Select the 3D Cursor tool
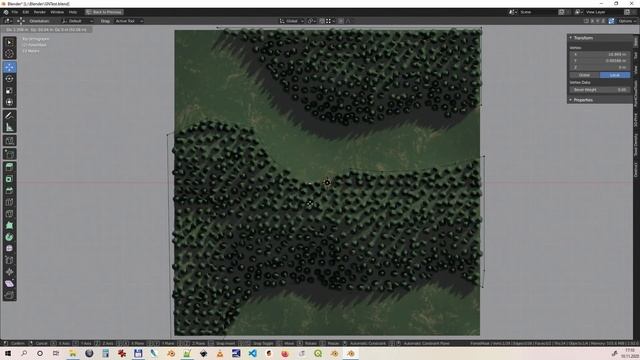Image resolution: width=640 pixels, height=360 pixels. [9, 53]
